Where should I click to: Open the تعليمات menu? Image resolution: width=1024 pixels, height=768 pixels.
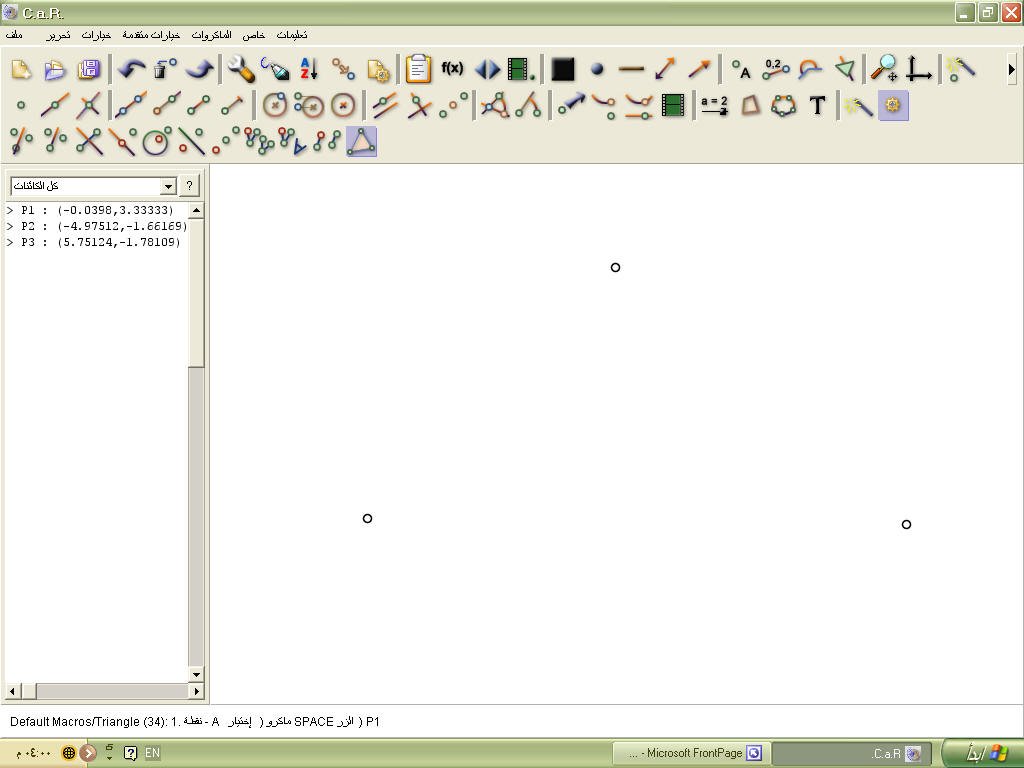click(292, 35)
